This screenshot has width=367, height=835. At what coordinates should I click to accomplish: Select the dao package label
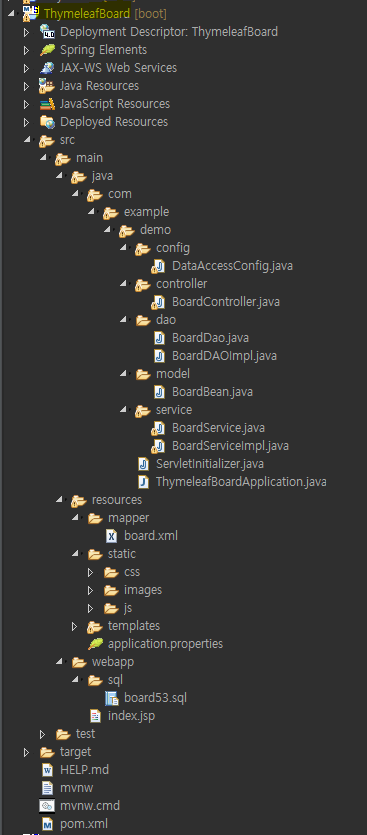[x=166, y=320]
